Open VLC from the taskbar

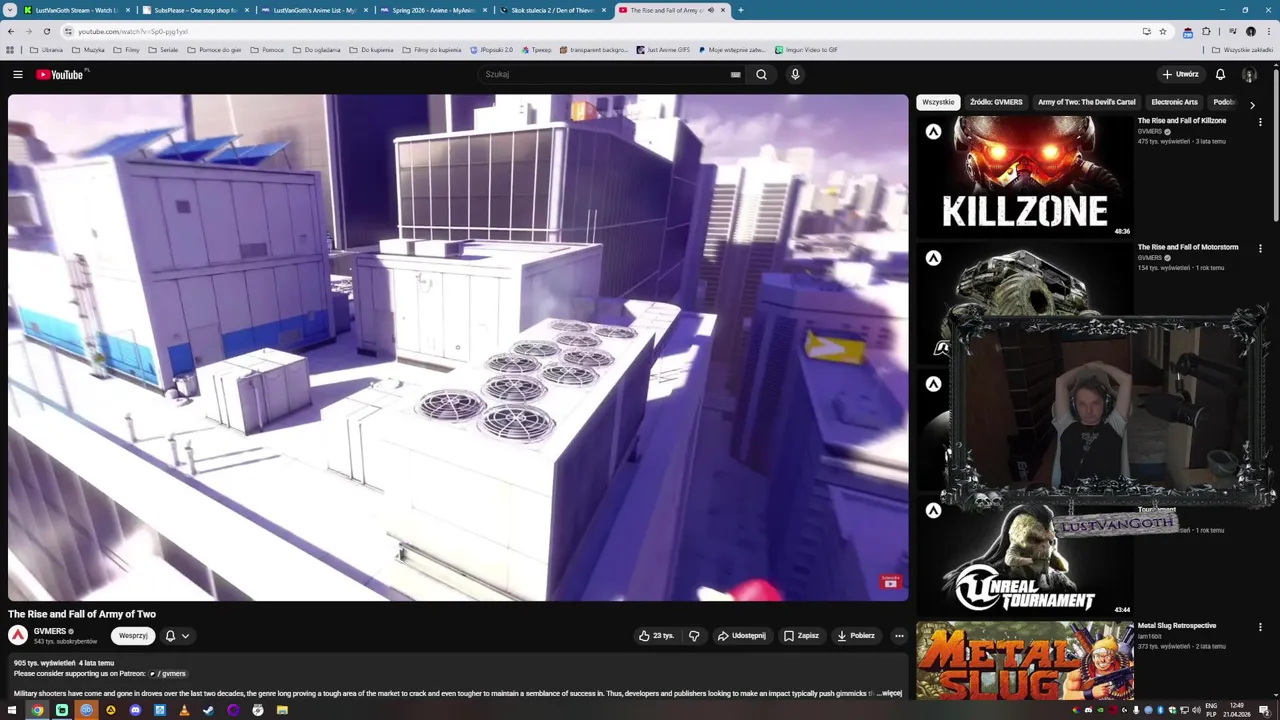[x=184, y=710]
